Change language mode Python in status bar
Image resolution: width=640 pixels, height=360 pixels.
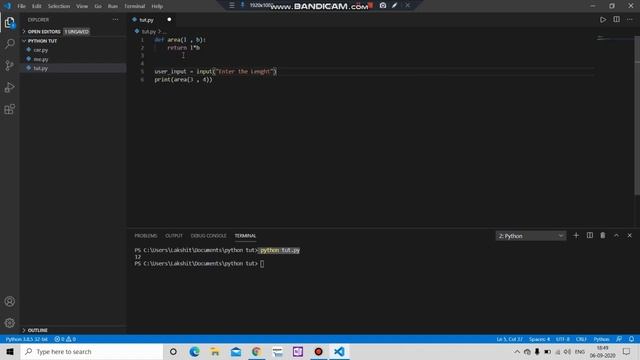[601, 339]
